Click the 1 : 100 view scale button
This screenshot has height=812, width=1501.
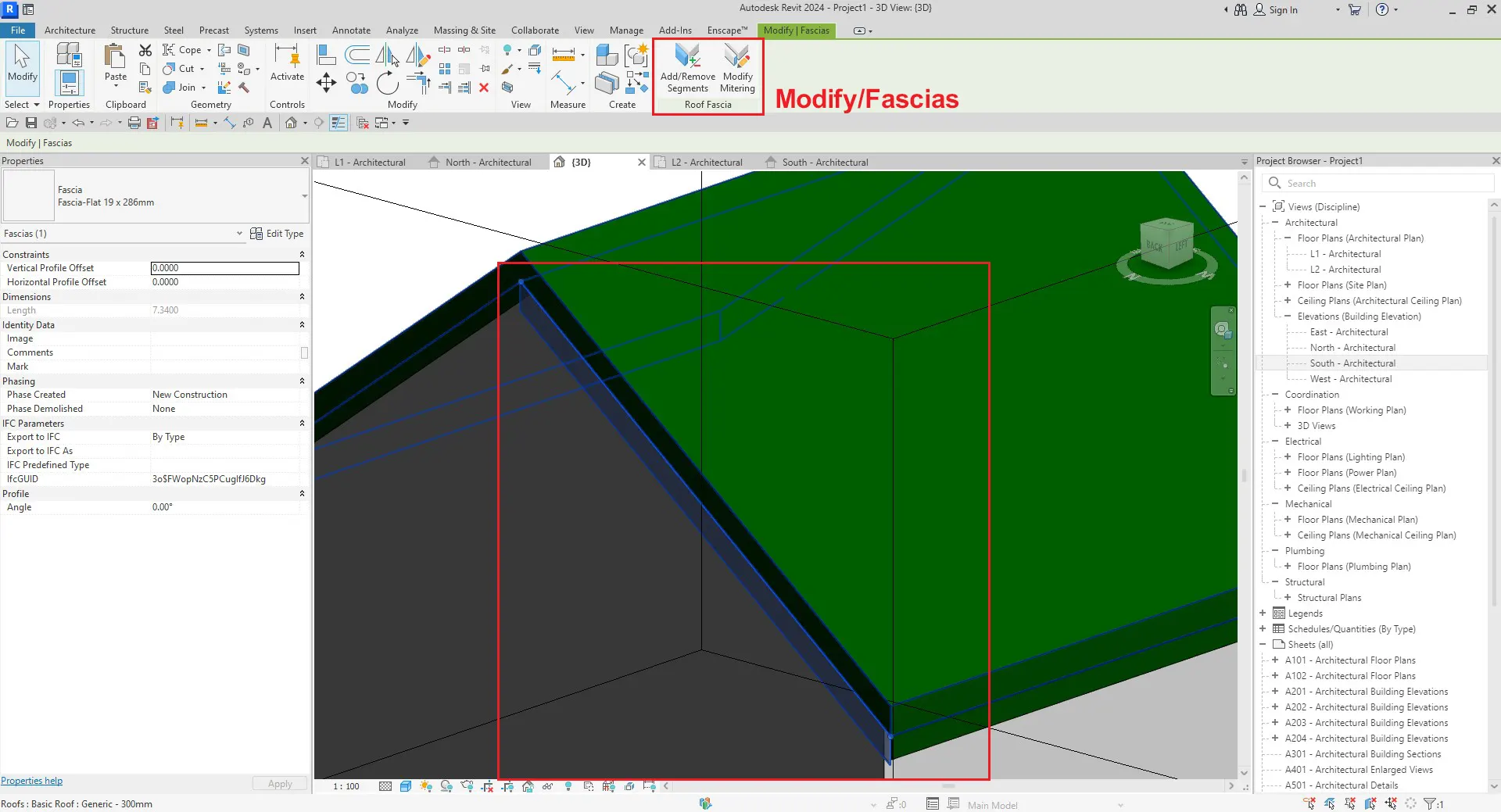pos(346,786)
